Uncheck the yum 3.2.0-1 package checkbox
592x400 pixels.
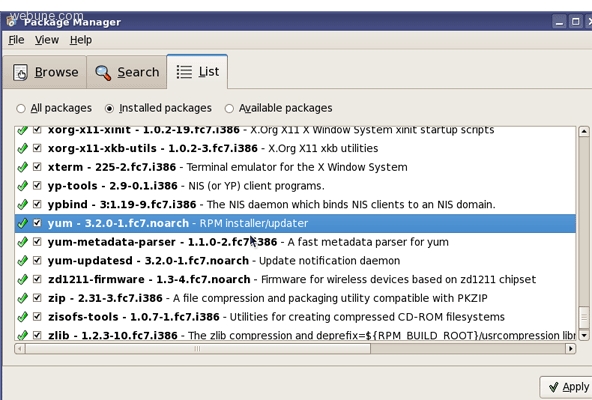37,222
